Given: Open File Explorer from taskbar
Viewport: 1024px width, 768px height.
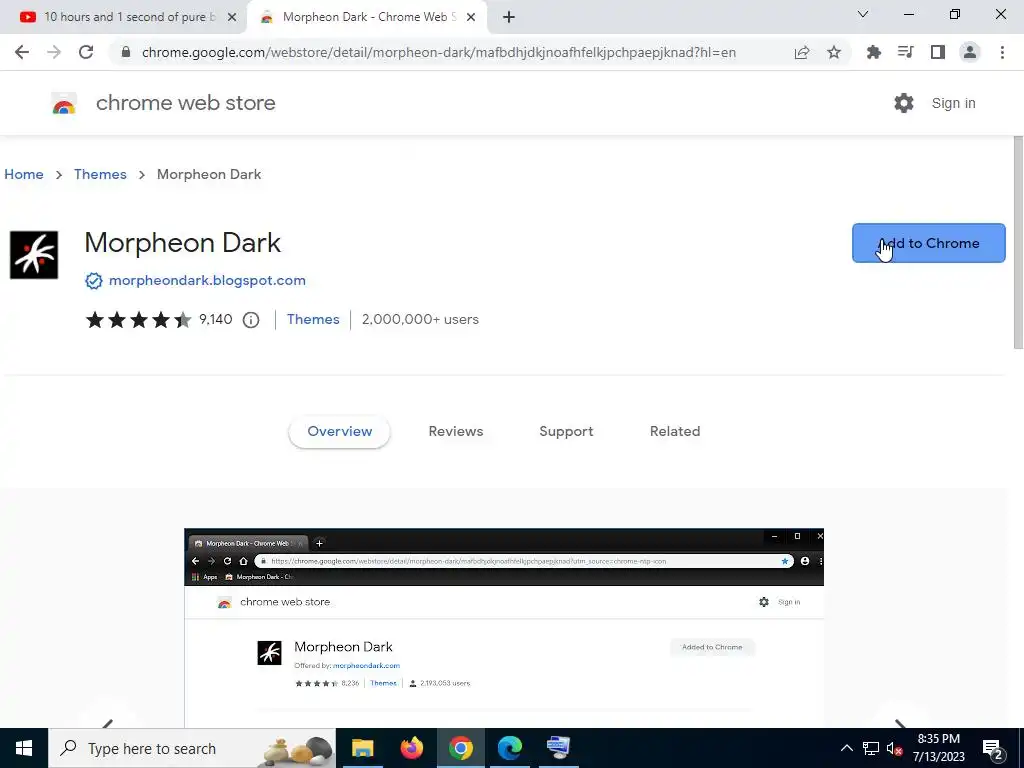Looking at the screenshot, I should (x=362, y=748).
